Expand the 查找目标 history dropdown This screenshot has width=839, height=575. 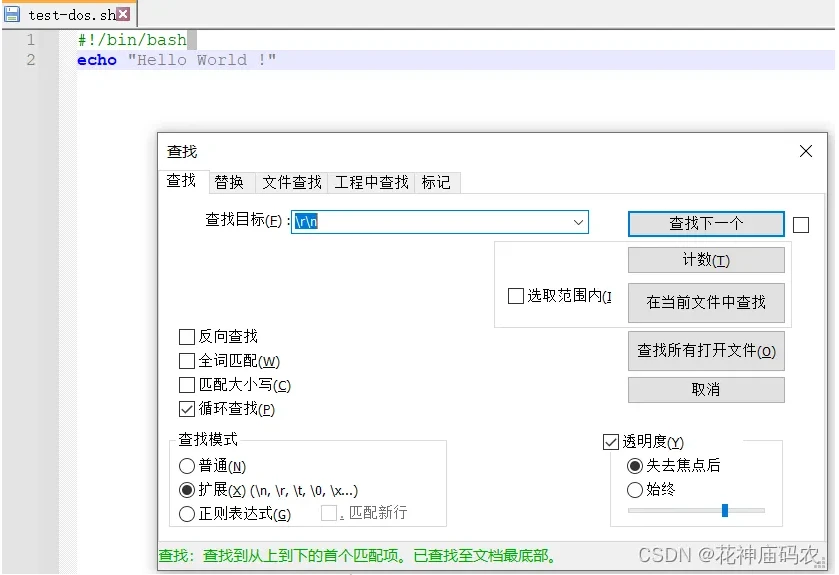pos(578,222)
